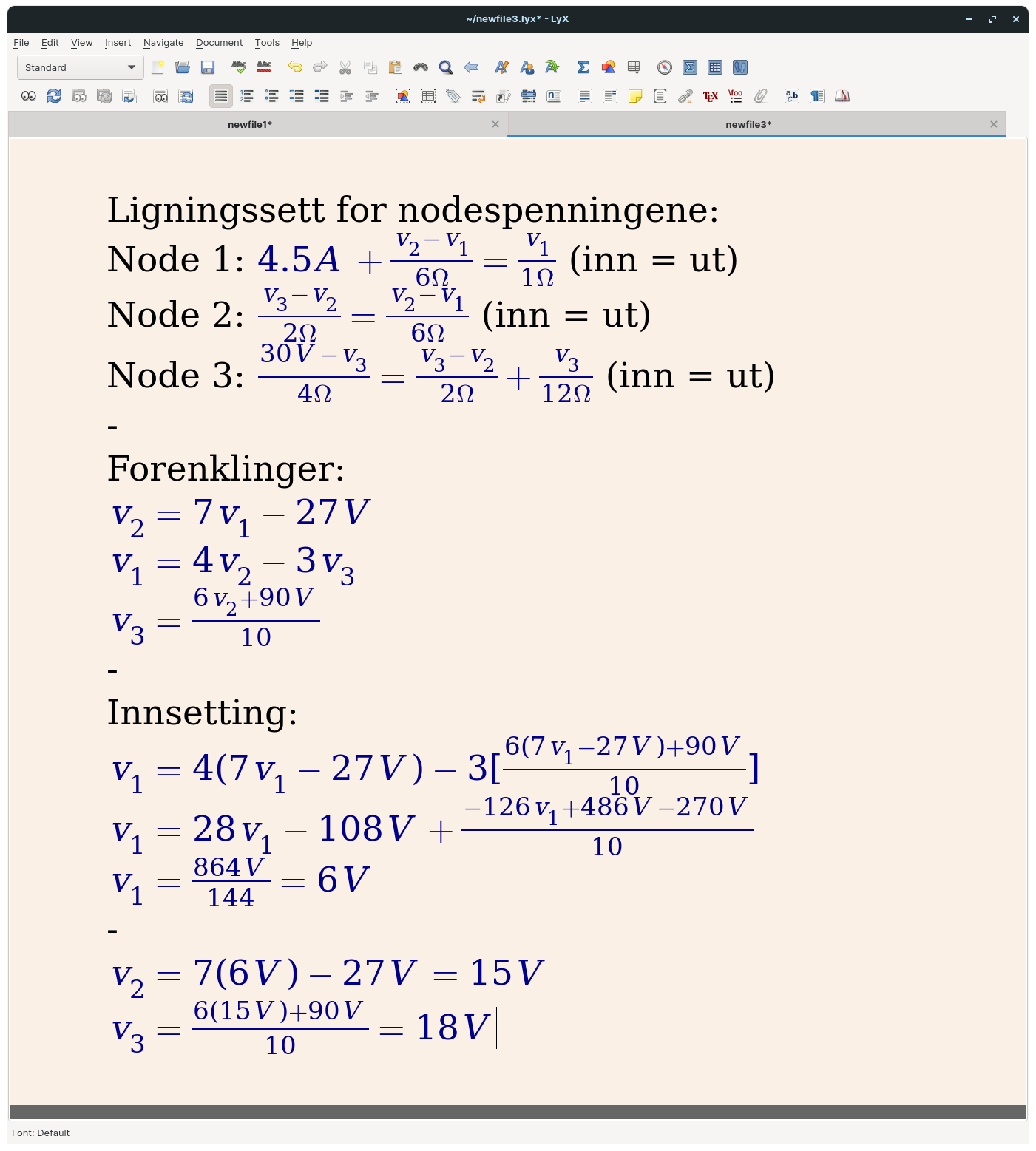Click the View master document icon

79,96
